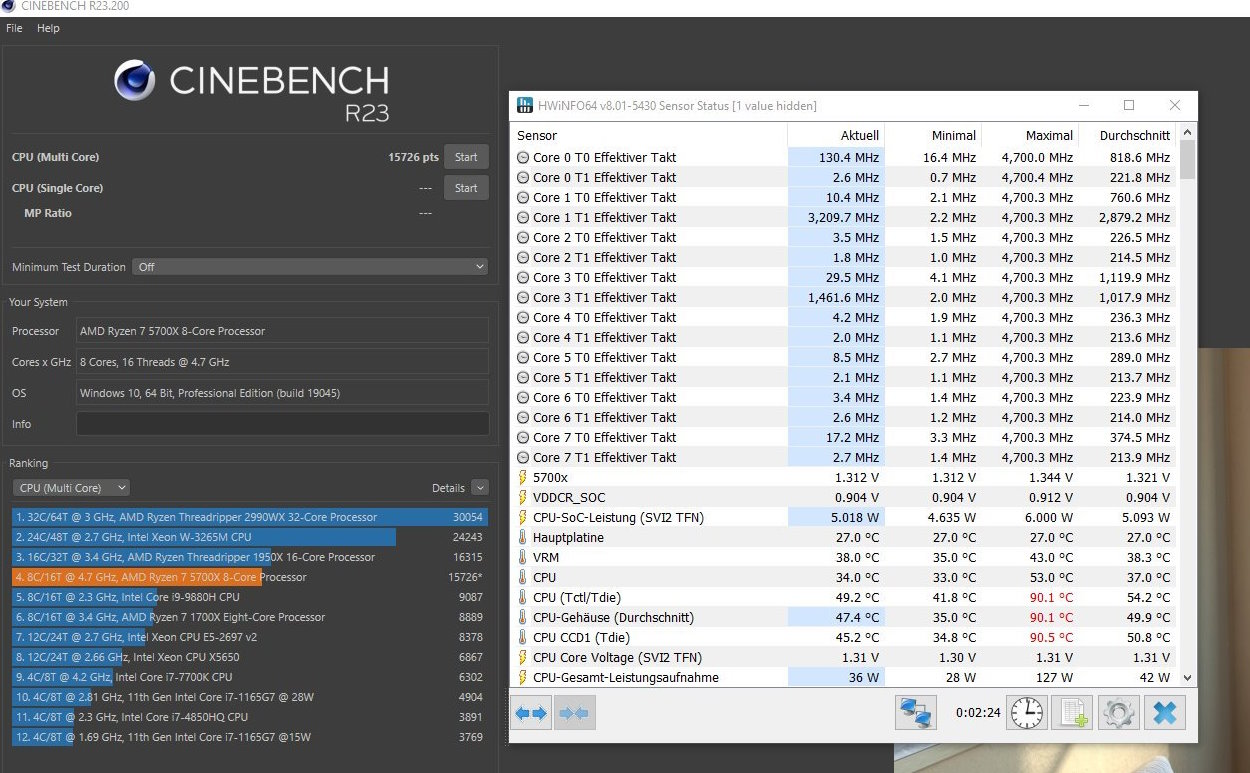Select the Xeon W-3265M ranking bar
The height and width of the screenshot is (773, 1250).
(204, 537)
